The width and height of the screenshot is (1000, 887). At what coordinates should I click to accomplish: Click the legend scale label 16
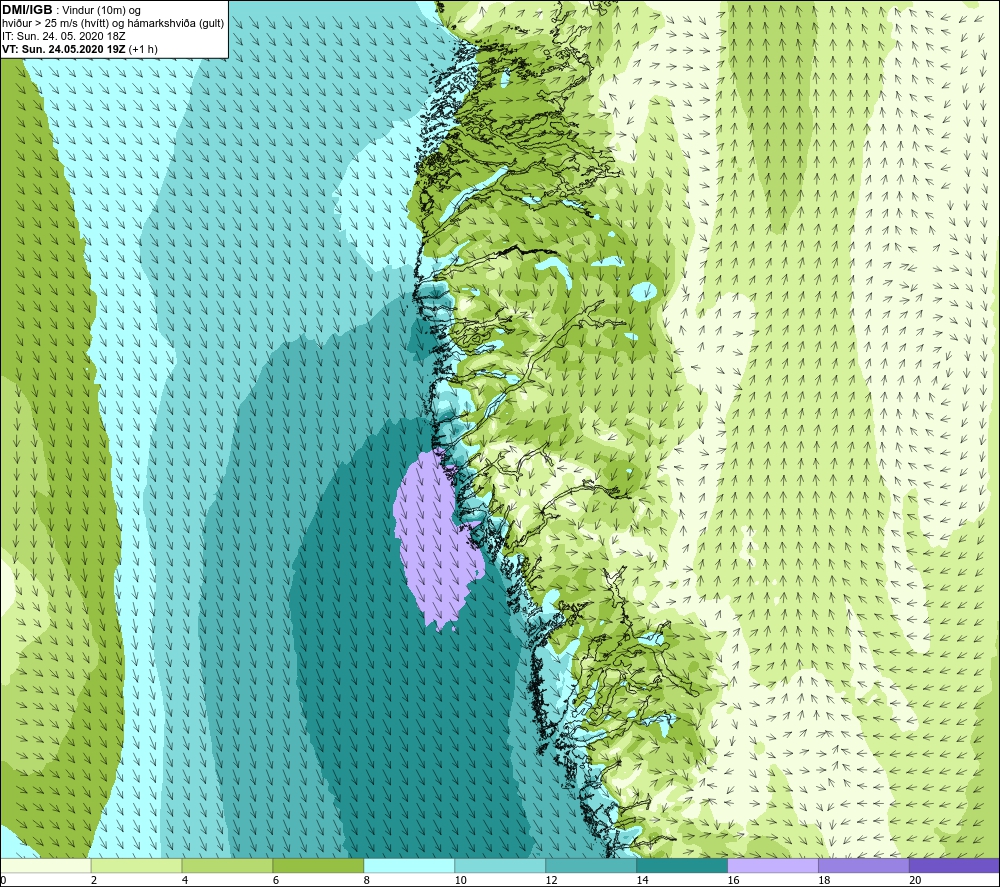click(x=733, y=880)
